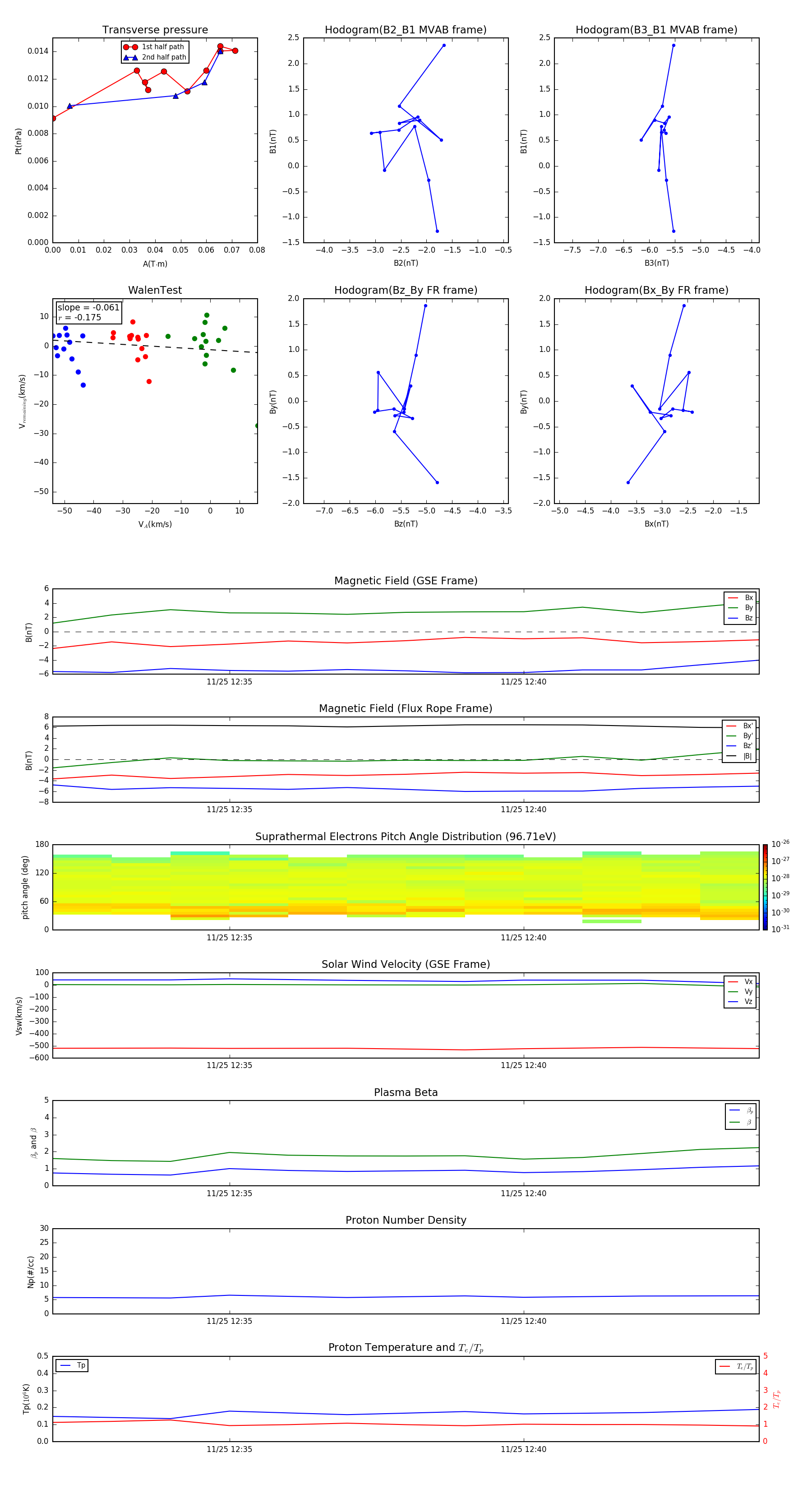Click the Suprathermal Electrons Pitch Angle Distribution title

coord(406,837)
